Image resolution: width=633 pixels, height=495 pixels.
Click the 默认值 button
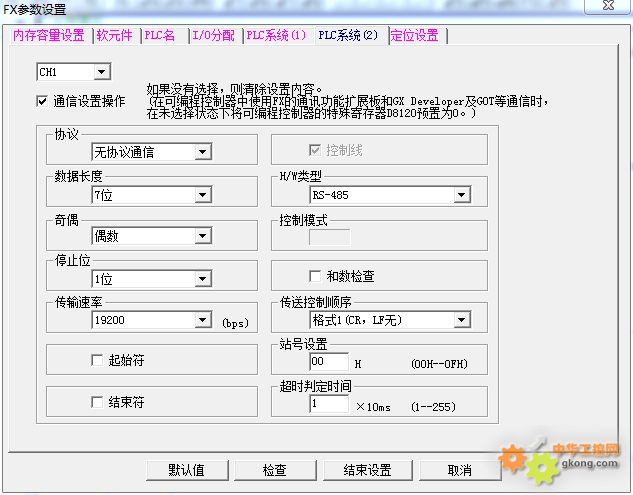point(187,470)
